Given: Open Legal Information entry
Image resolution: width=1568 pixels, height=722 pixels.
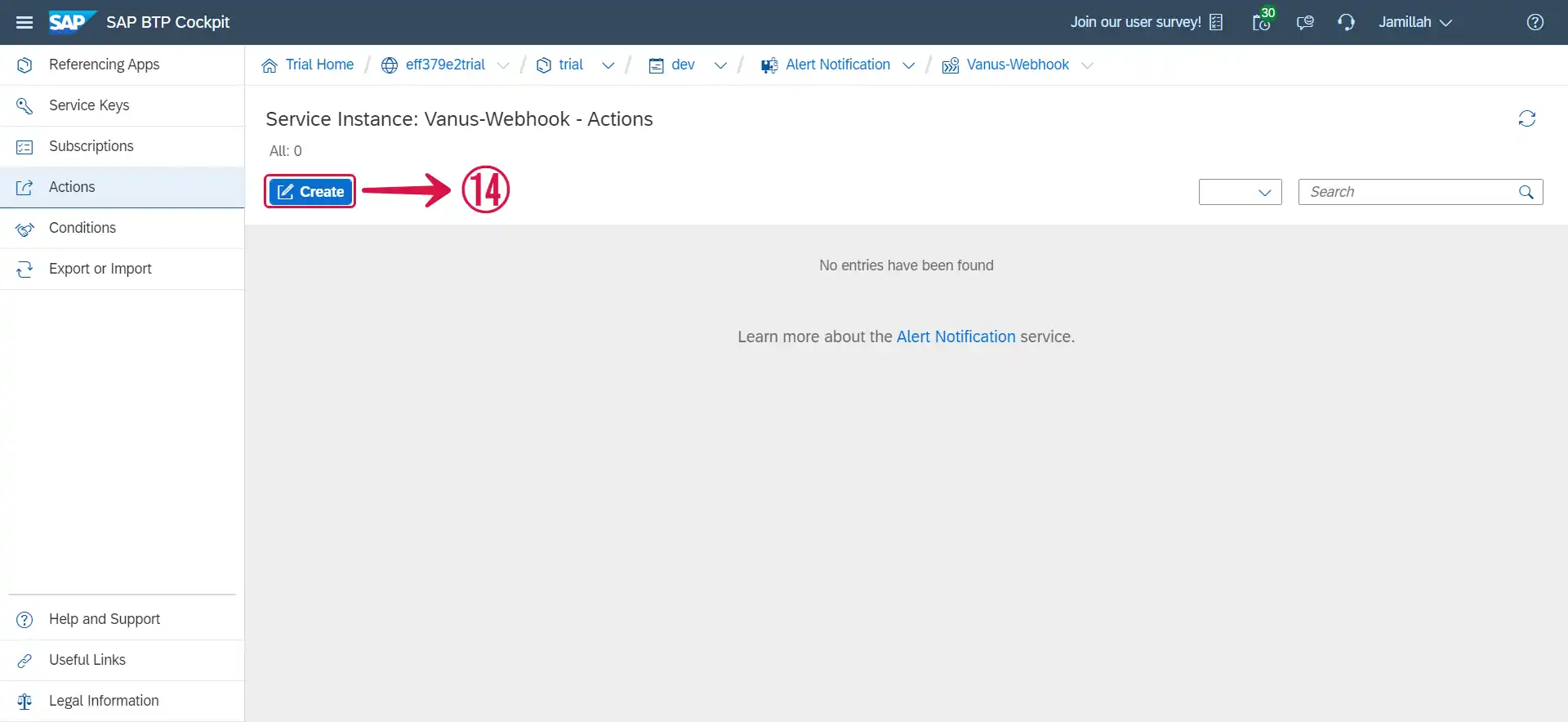Looking at the screenshot, I should click(x=122, y=701).
